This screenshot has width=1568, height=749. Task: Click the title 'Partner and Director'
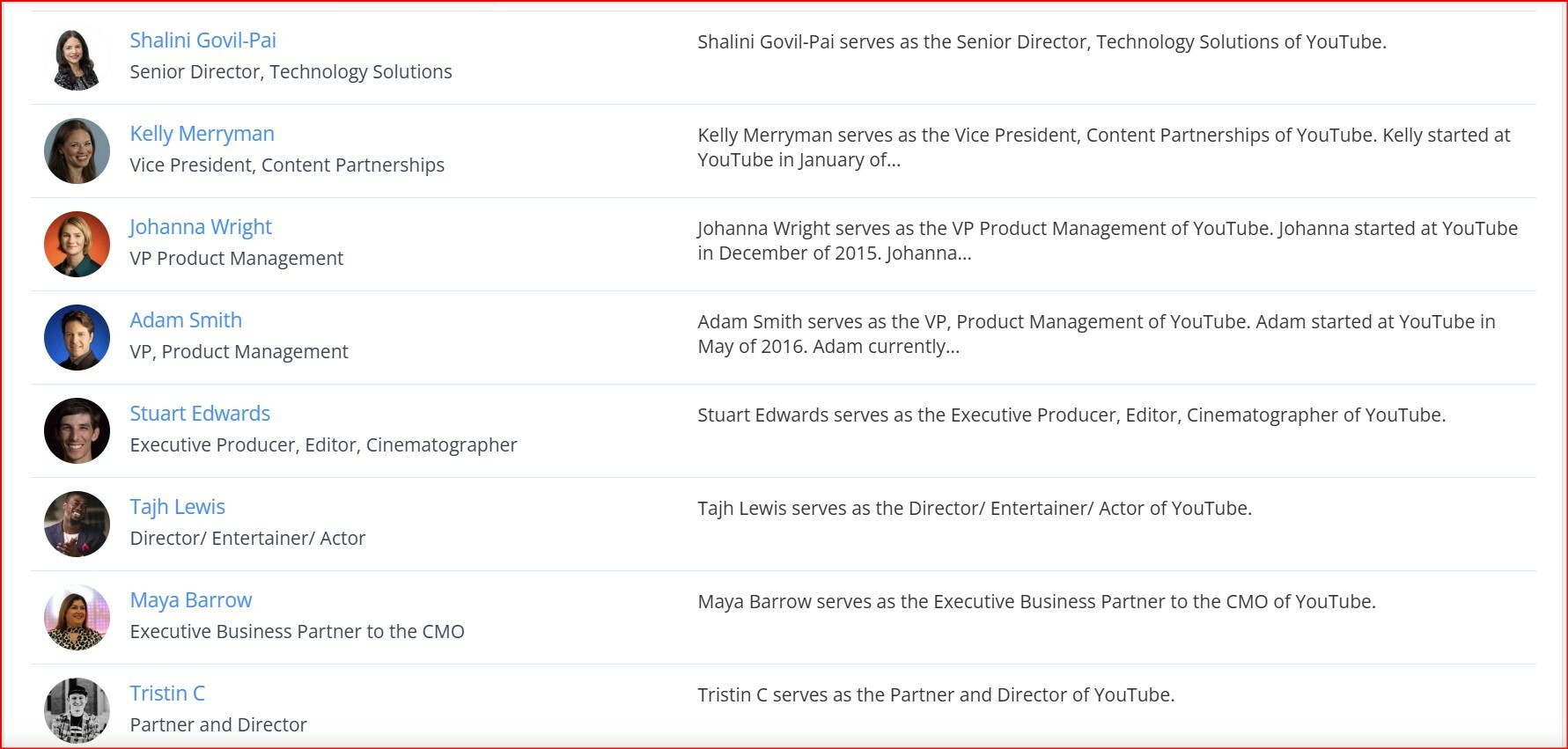(218, 725)
